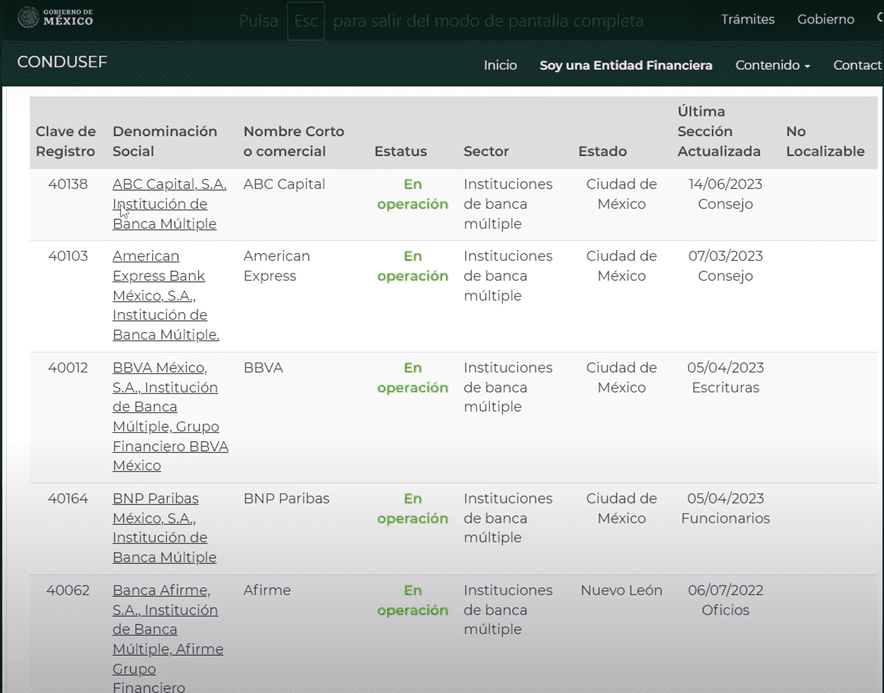Click the Gobierno de México logo
This screenshot has height=693, width=884.
57,18
